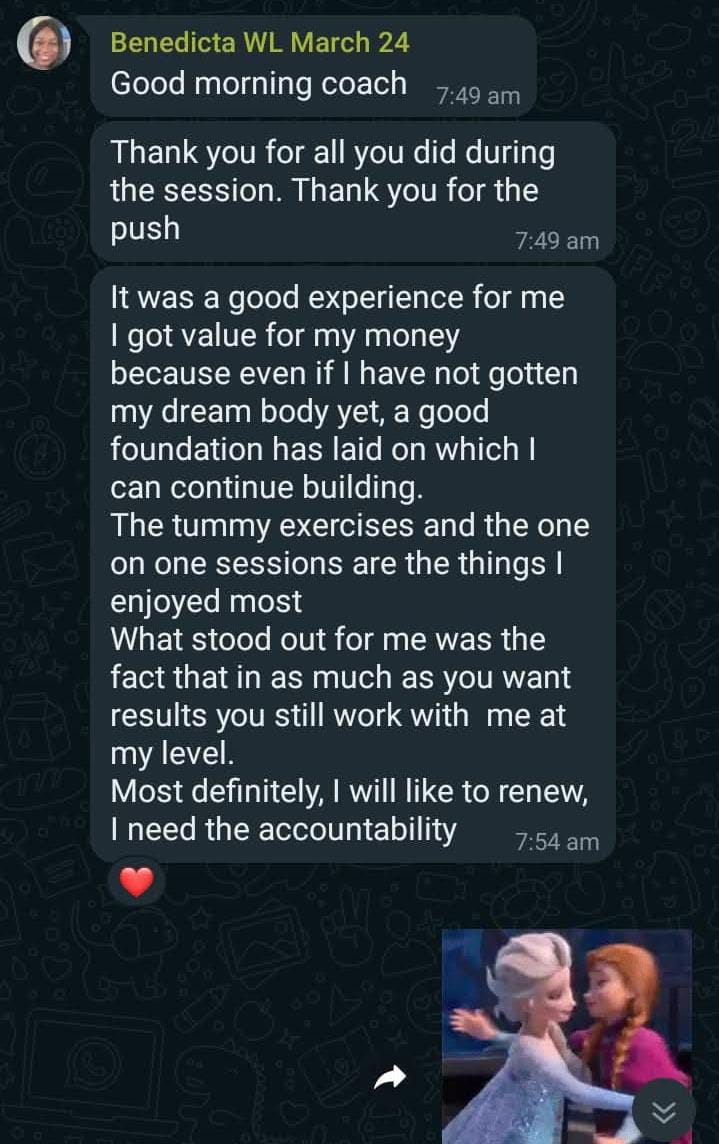The image size is (719, 1144).
Task: Tap the text "I need the accountability"
Action: coord(283,829)
